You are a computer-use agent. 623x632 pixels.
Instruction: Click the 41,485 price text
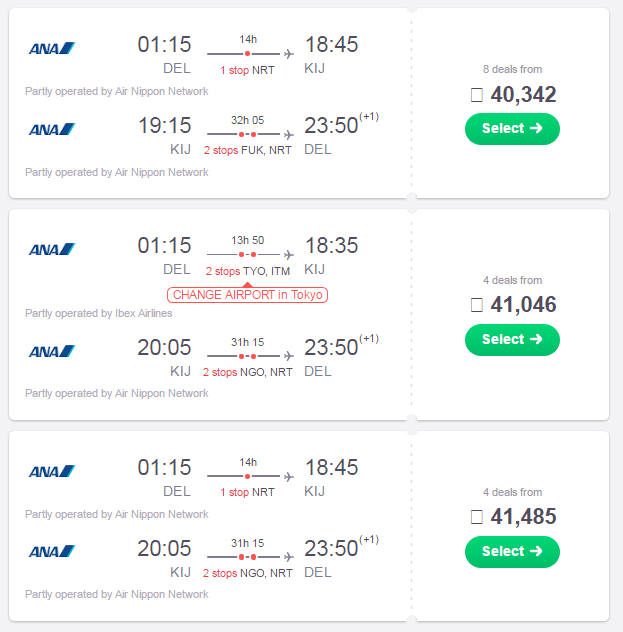(x=523, y=517)
